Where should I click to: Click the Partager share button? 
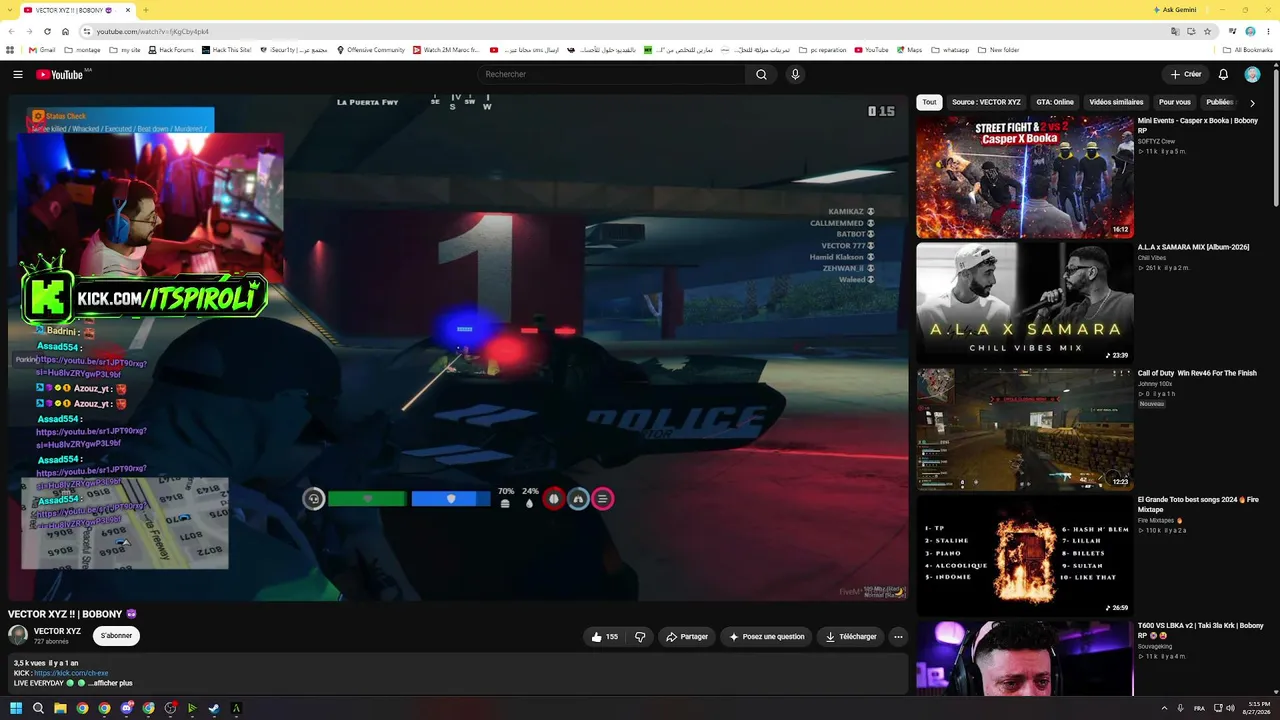(x=687, y=637)
